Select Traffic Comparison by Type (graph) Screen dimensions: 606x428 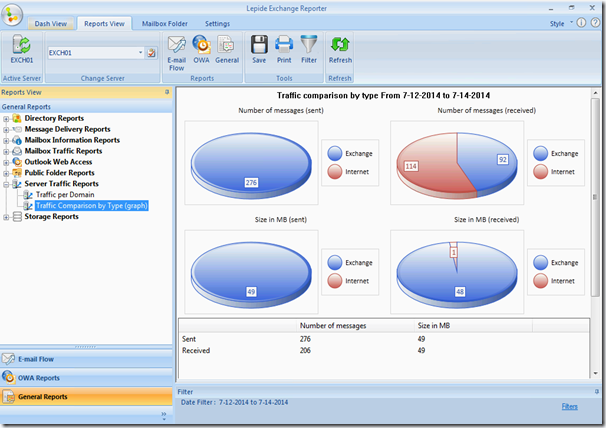pos(92,205)
